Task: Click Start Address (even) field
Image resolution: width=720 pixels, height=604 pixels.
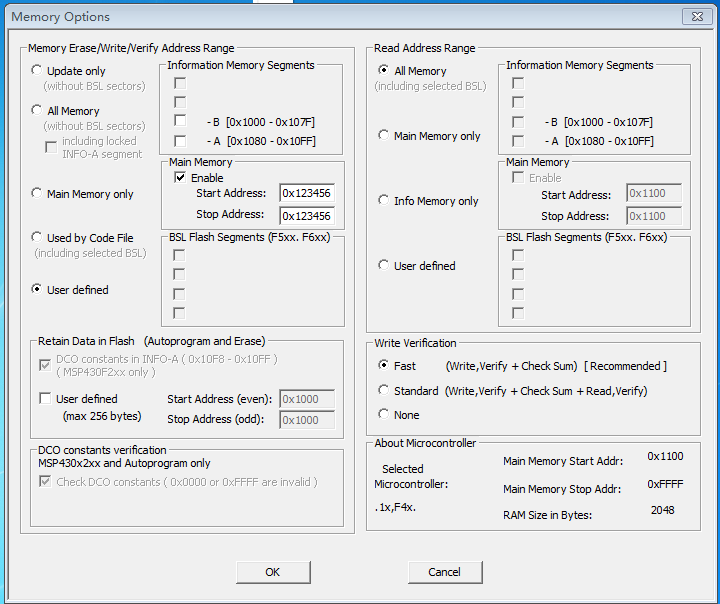Action: 307,399
